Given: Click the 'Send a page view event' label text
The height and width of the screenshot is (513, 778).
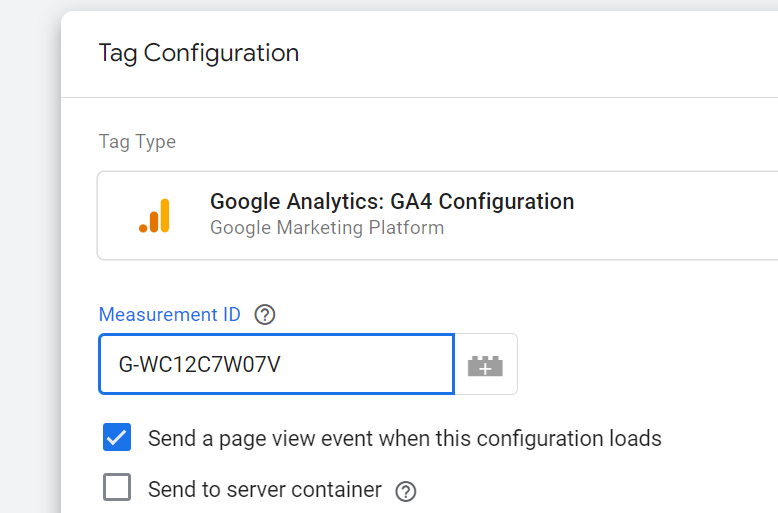Looking at the screenshot, I should pos(405,439).
